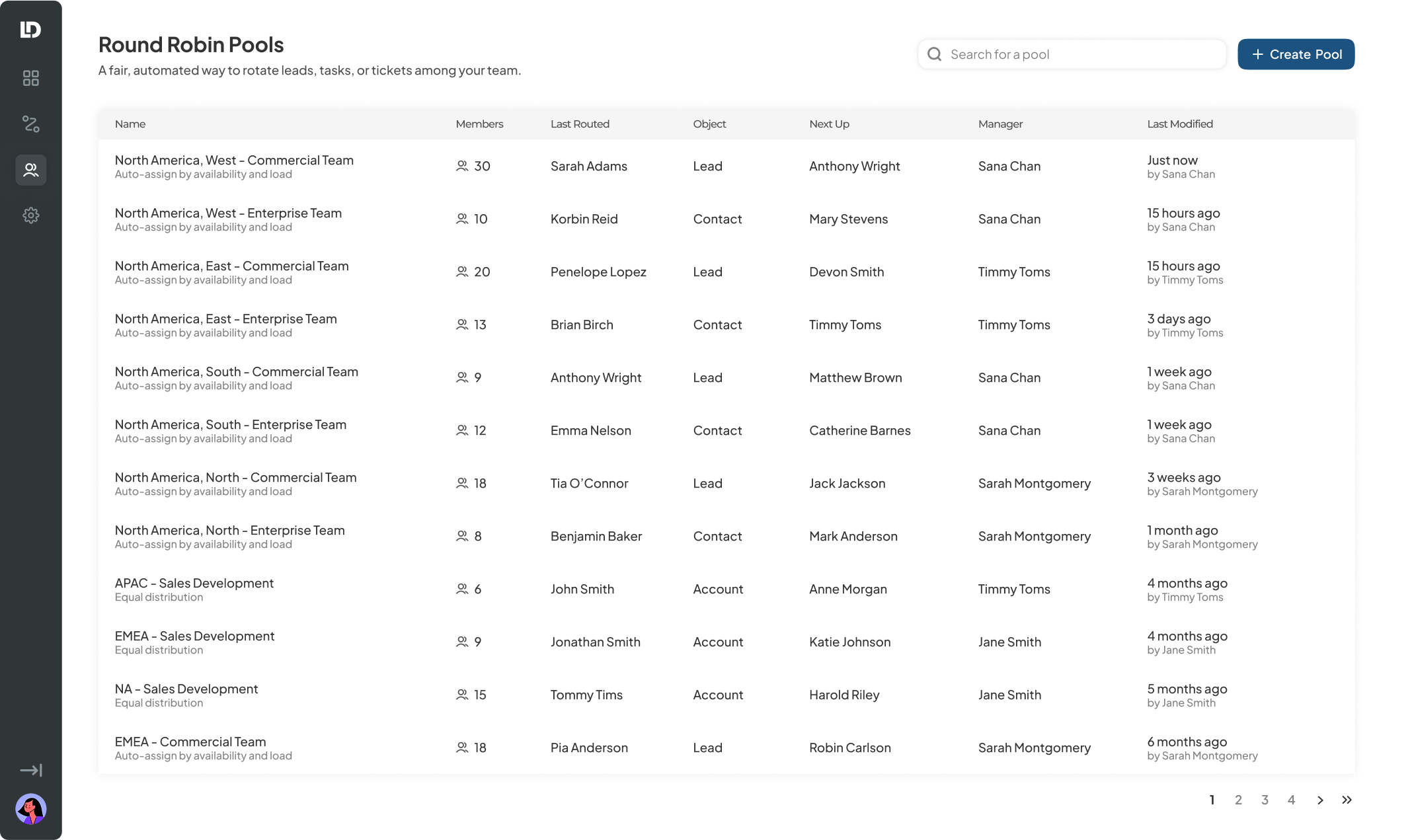
Task: Click the Create Pool button
Action: (x=1296, y=54)
